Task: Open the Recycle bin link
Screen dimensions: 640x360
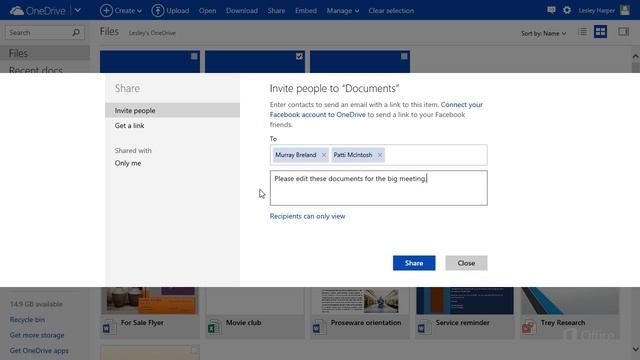Action: click(27, 320)
